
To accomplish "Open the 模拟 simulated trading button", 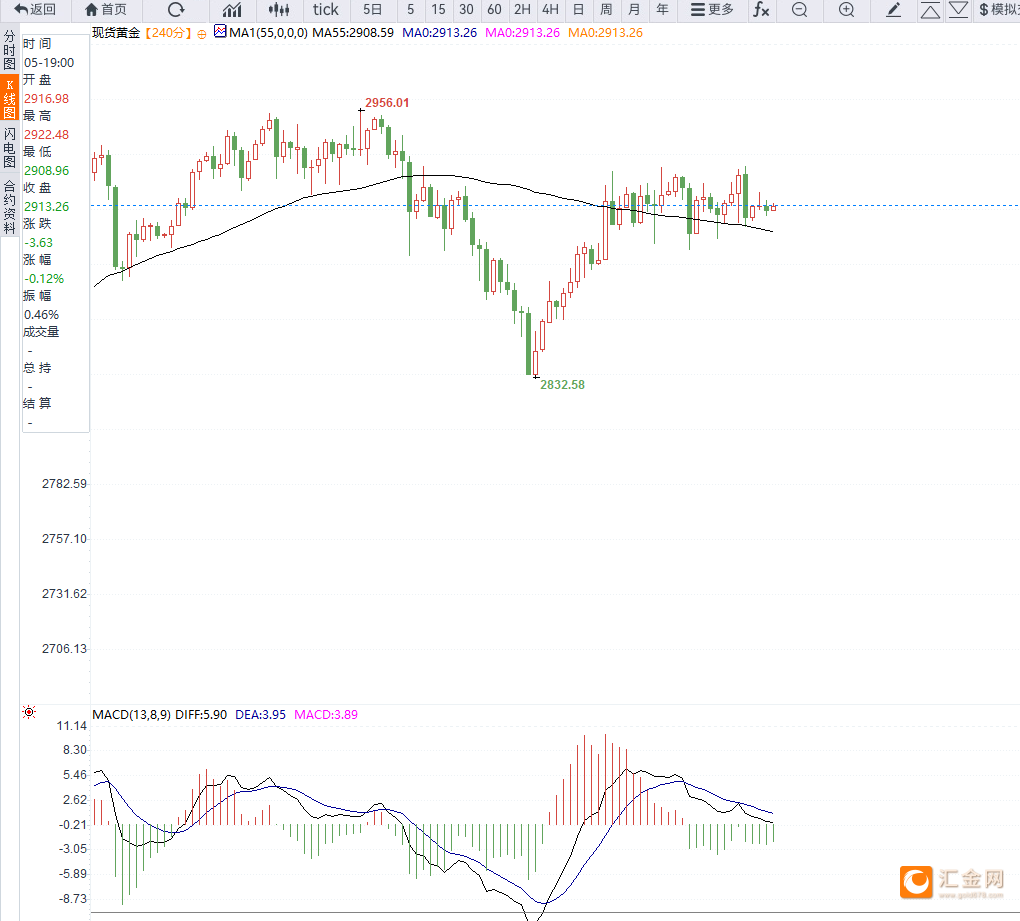I will pyautogui.click(x=999, y=9).
